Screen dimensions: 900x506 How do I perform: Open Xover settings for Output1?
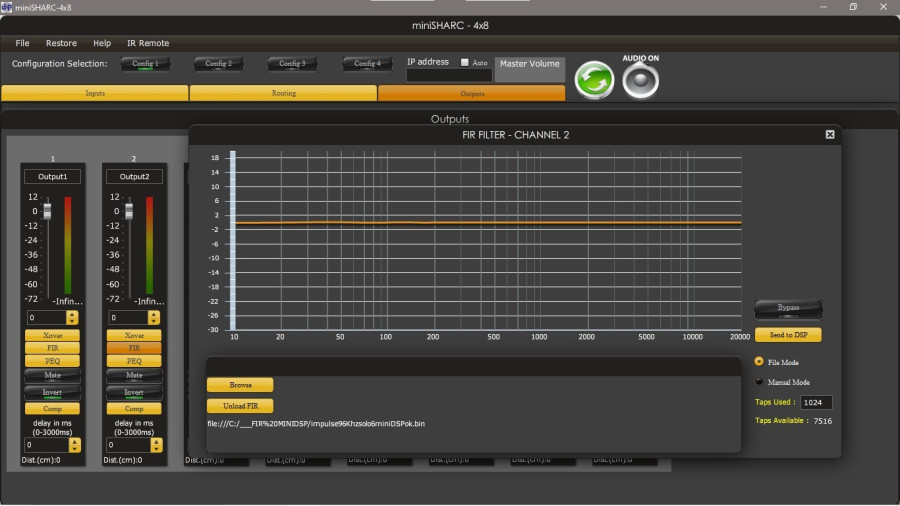tap(52, 335)
